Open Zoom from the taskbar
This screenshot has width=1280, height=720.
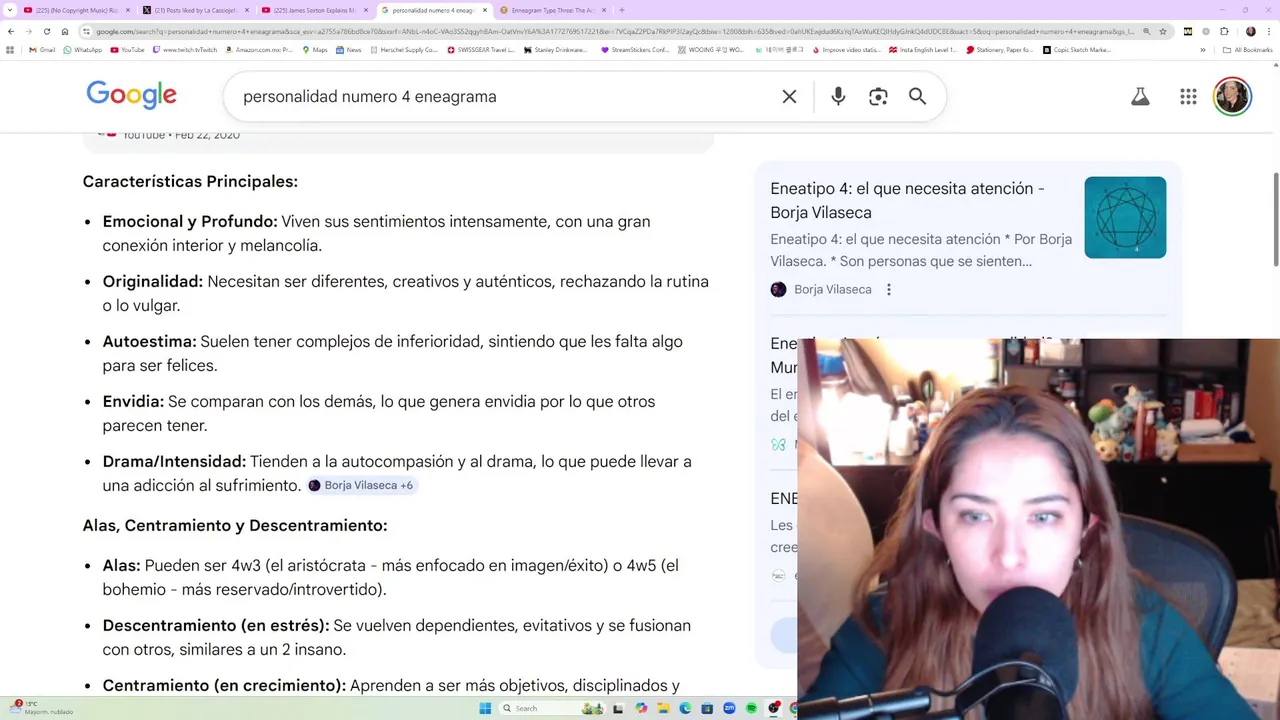(729, 708)
